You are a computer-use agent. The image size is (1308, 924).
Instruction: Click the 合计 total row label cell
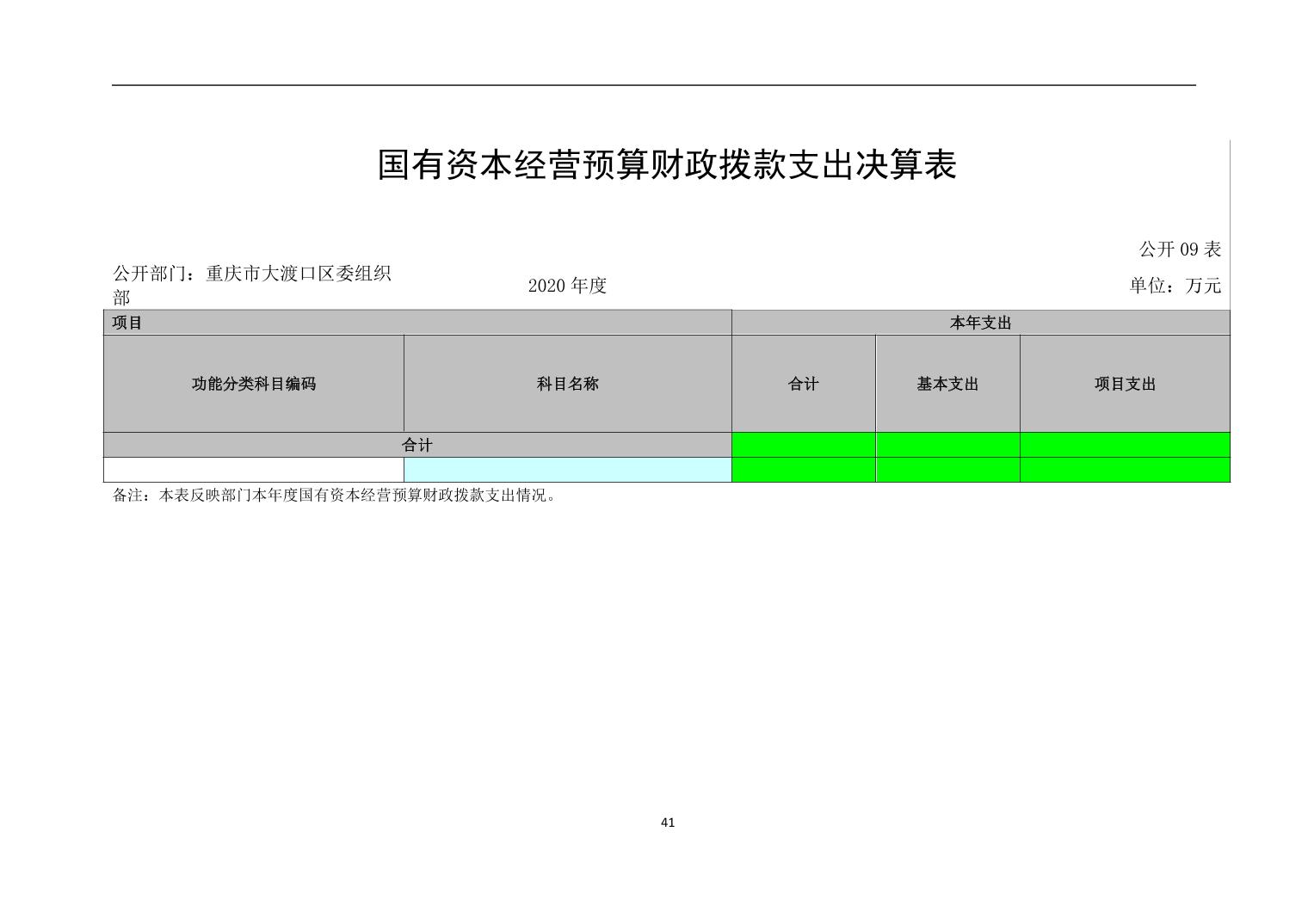416,445
